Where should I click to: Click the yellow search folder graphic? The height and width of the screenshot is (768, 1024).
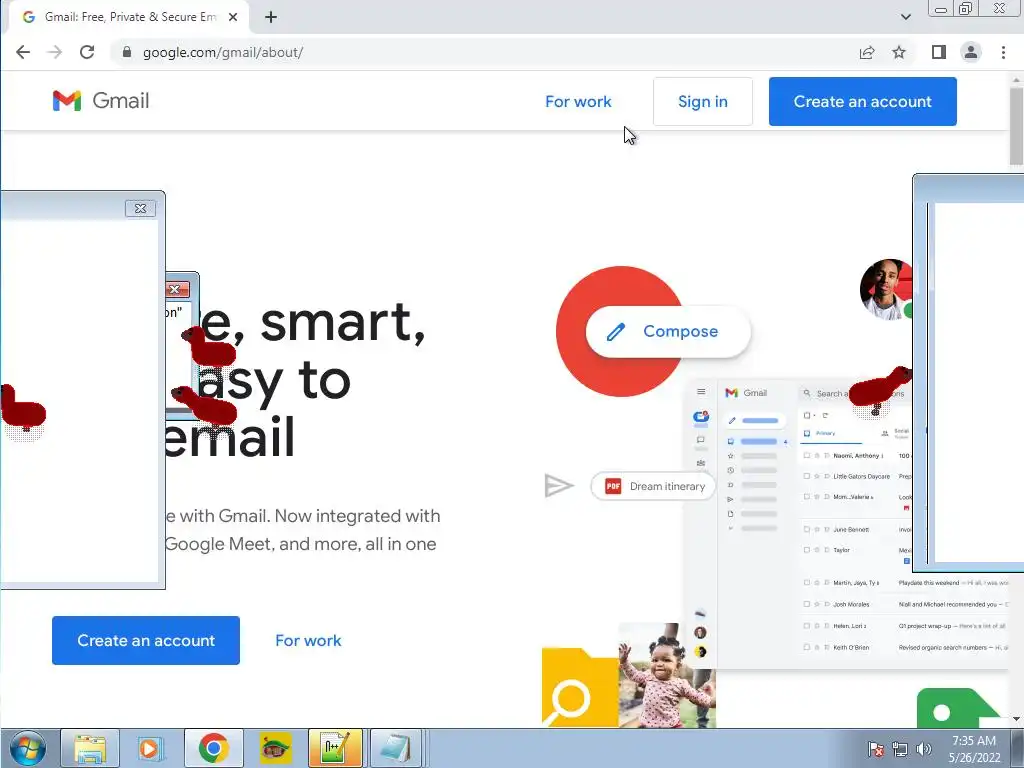coord(580,687)
